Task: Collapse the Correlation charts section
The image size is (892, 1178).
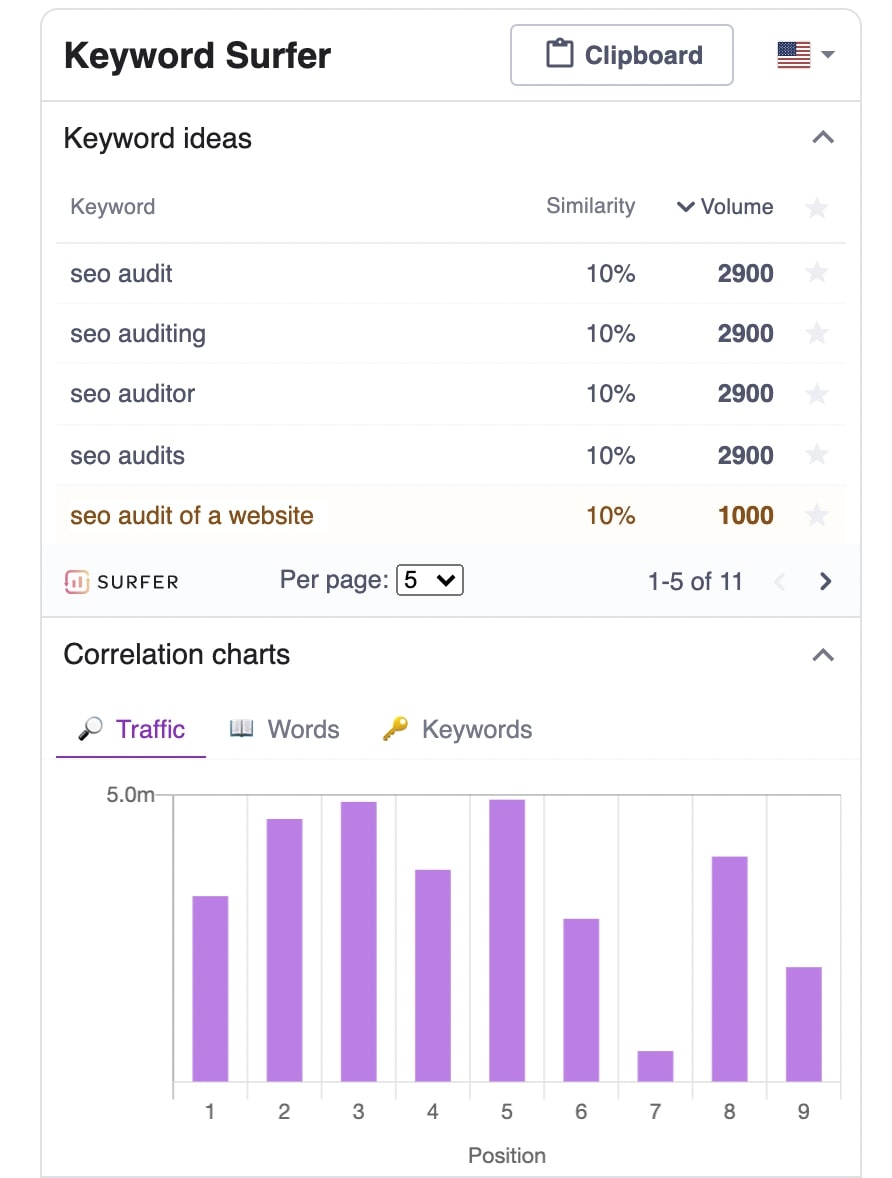Action: click(x=823, y=655)
